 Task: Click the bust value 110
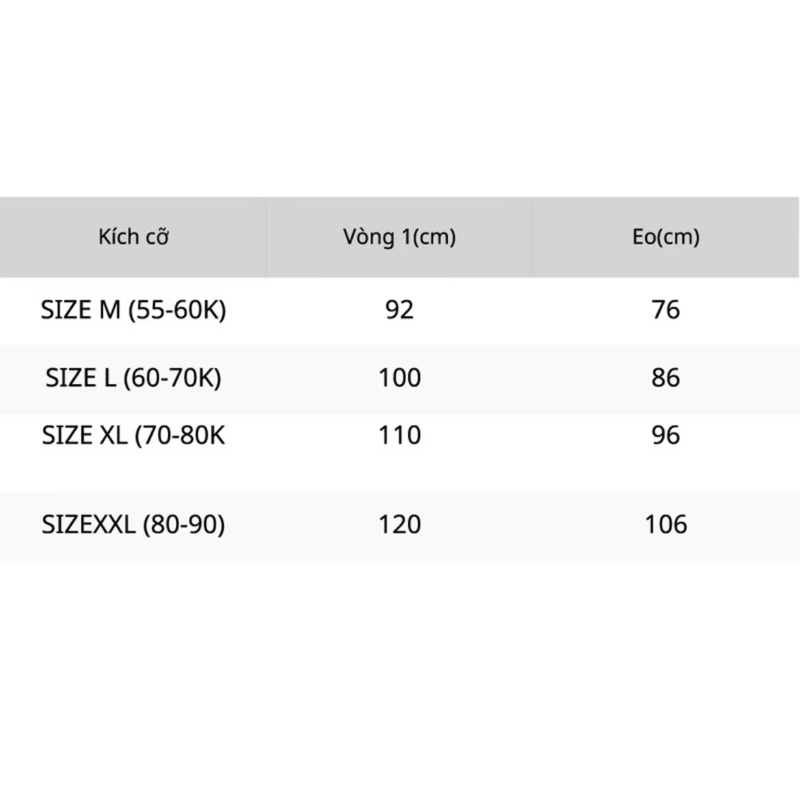coord(399,436)
